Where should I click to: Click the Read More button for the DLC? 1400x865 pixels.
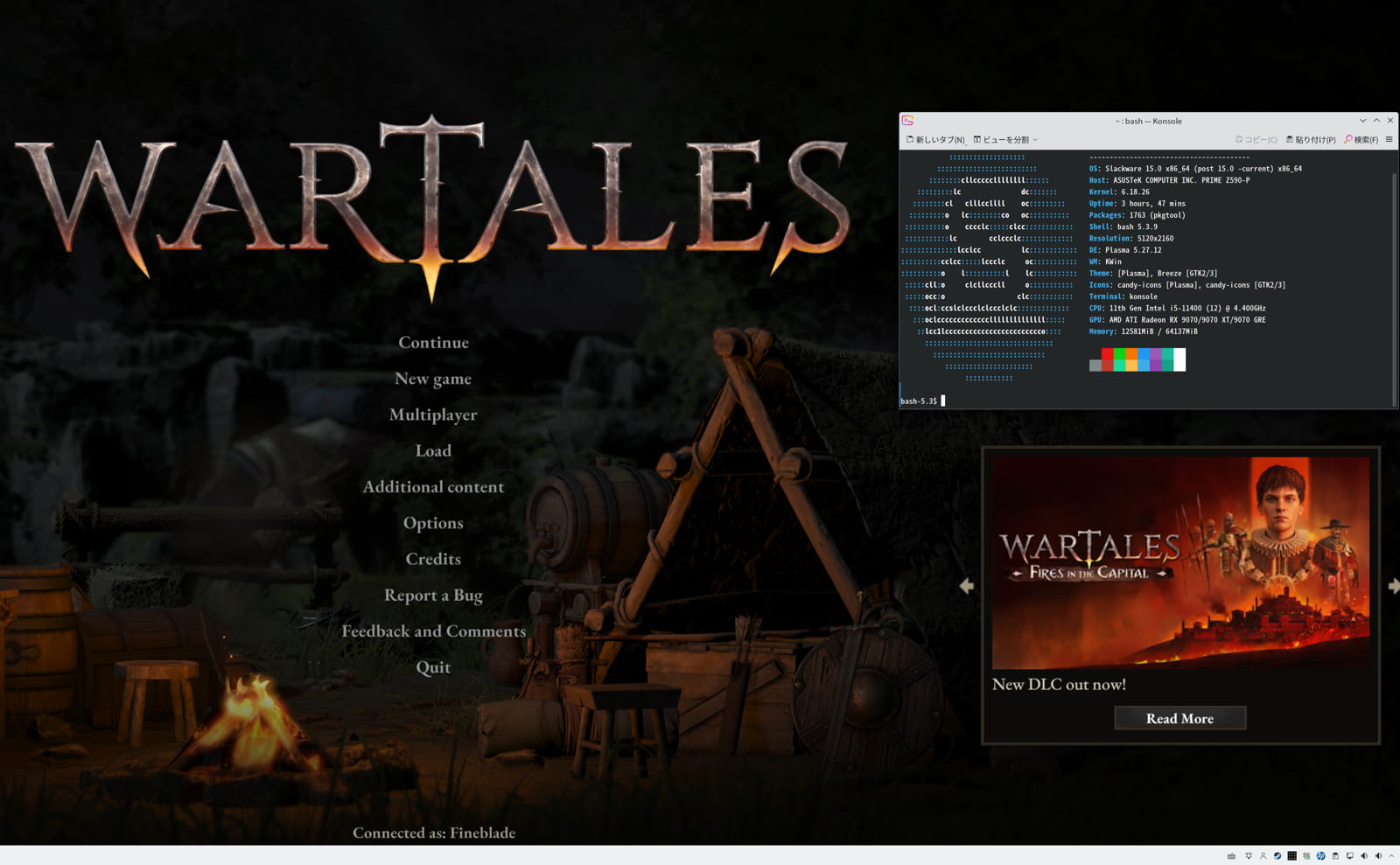click(x=1179, y=718)
